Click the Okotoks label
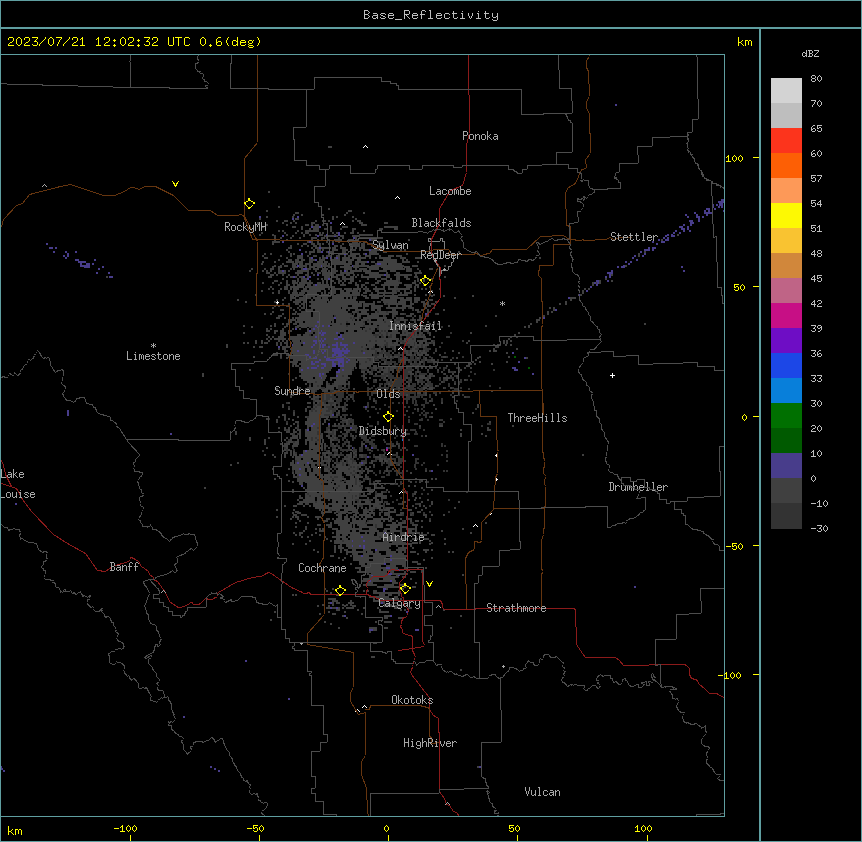Viewport: 862px width, 842px height. pyautogui.click(x=412, y=700)
